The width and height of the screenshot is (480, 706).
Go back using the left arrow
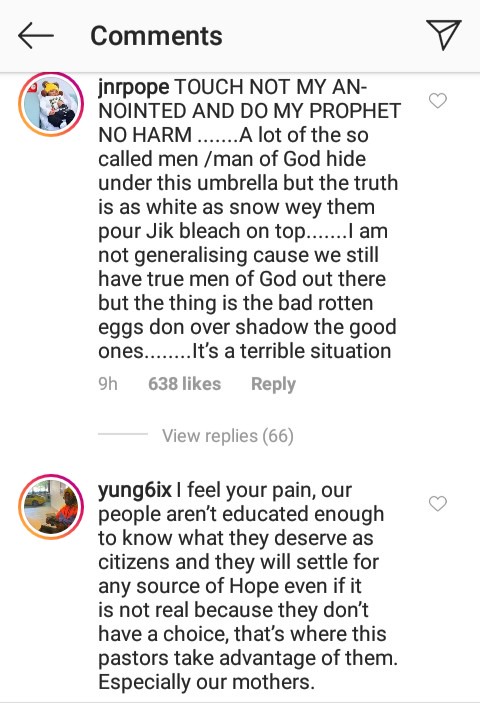[36, 36]
